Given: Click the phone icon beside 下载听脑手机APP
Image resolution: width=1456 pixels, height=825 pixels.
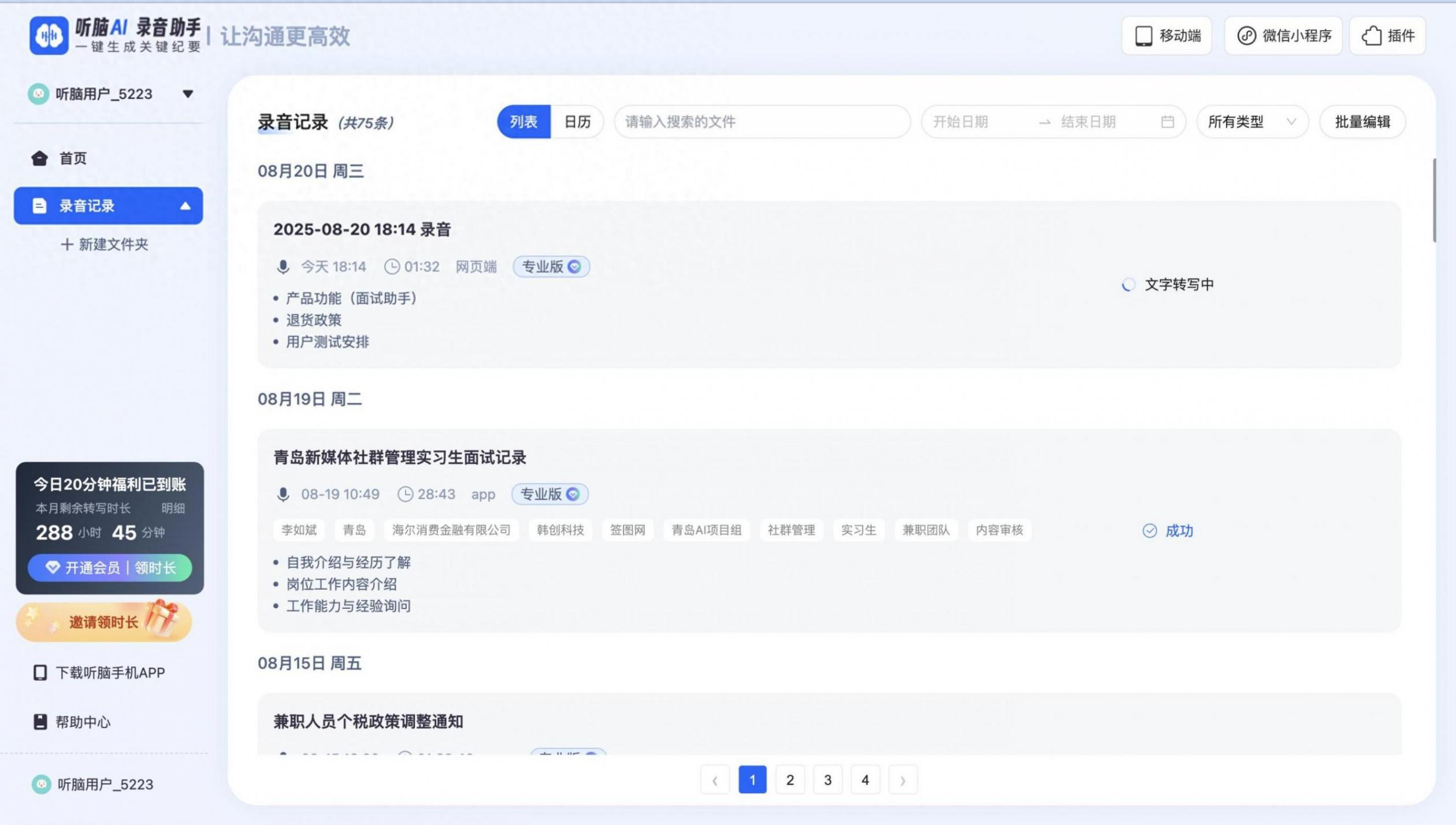Looking at the screenshot, I should [40, 672].
